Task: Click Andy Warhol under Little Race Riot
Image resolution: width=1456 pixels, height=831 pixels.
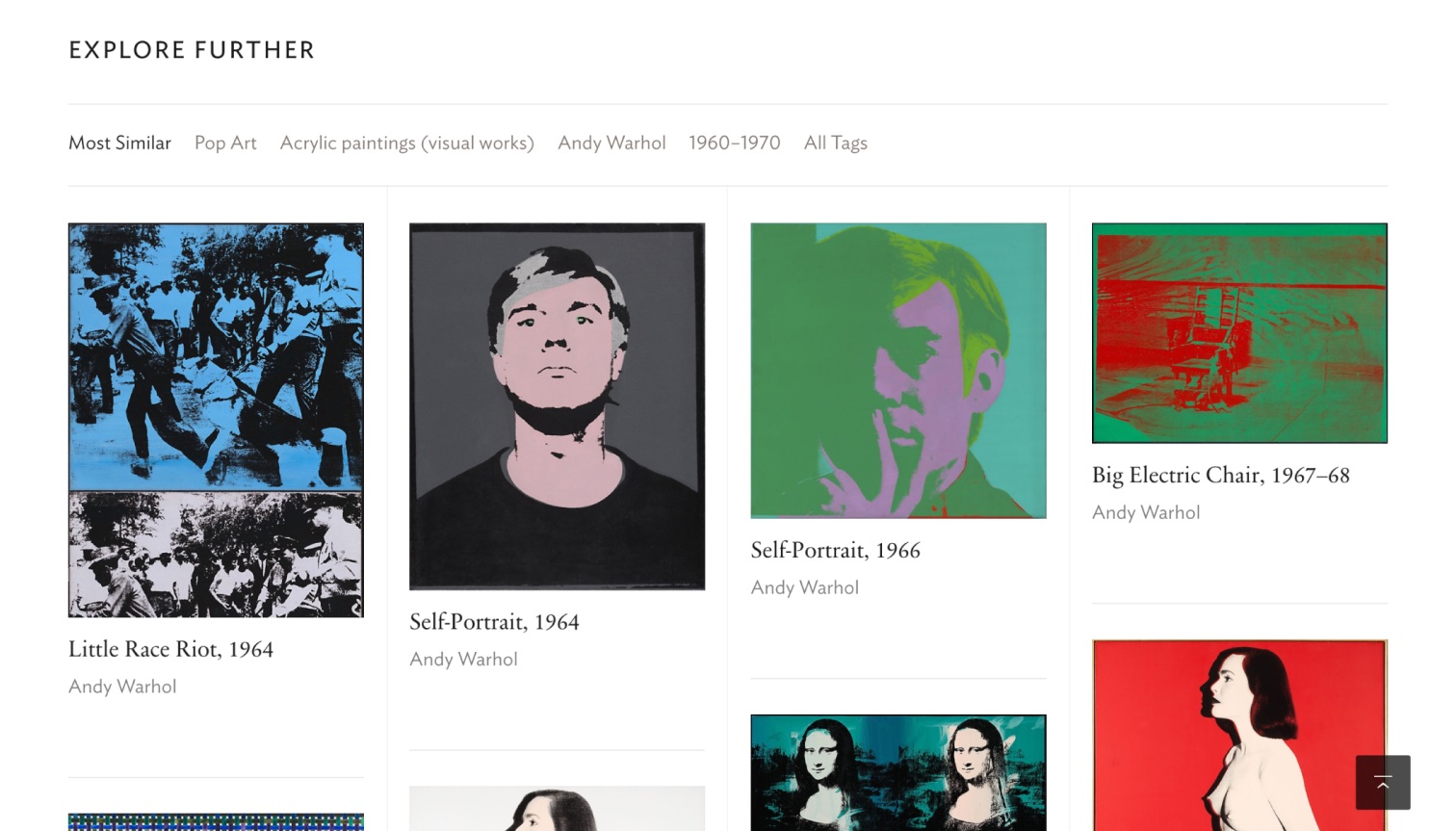Action: point(121,686)
